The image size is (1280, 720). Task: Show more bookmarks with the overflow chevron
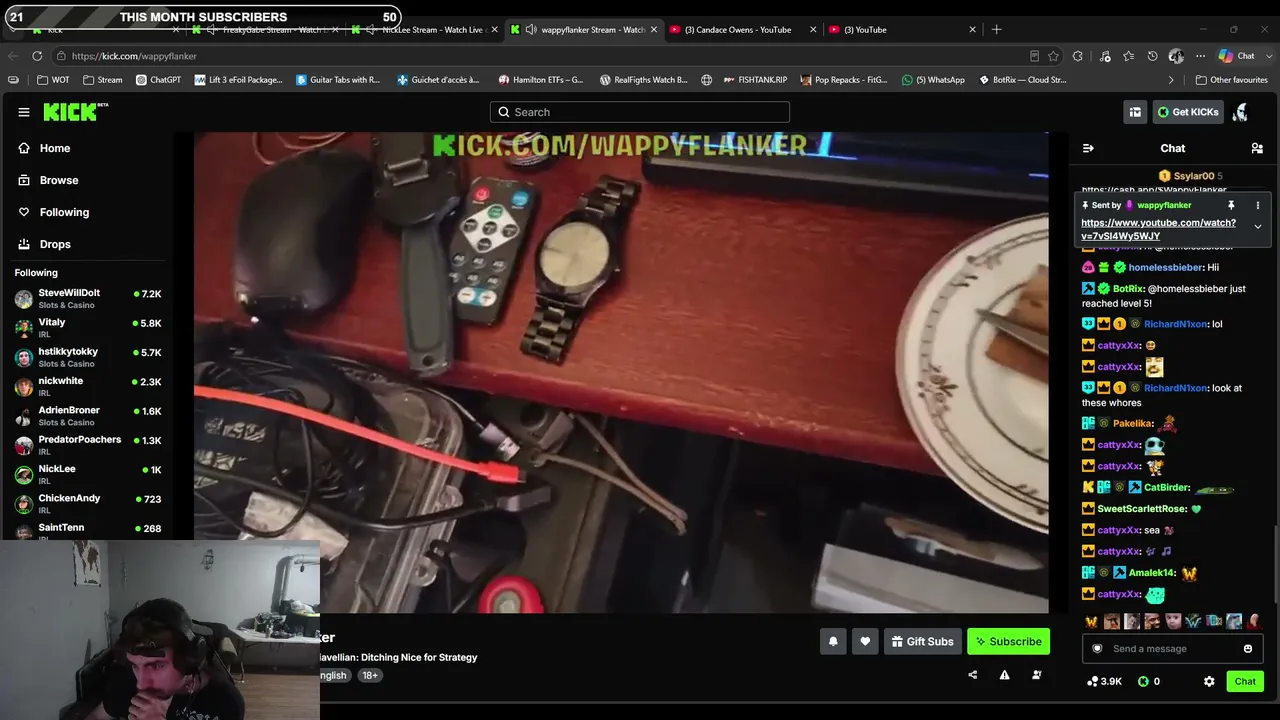1171,80
